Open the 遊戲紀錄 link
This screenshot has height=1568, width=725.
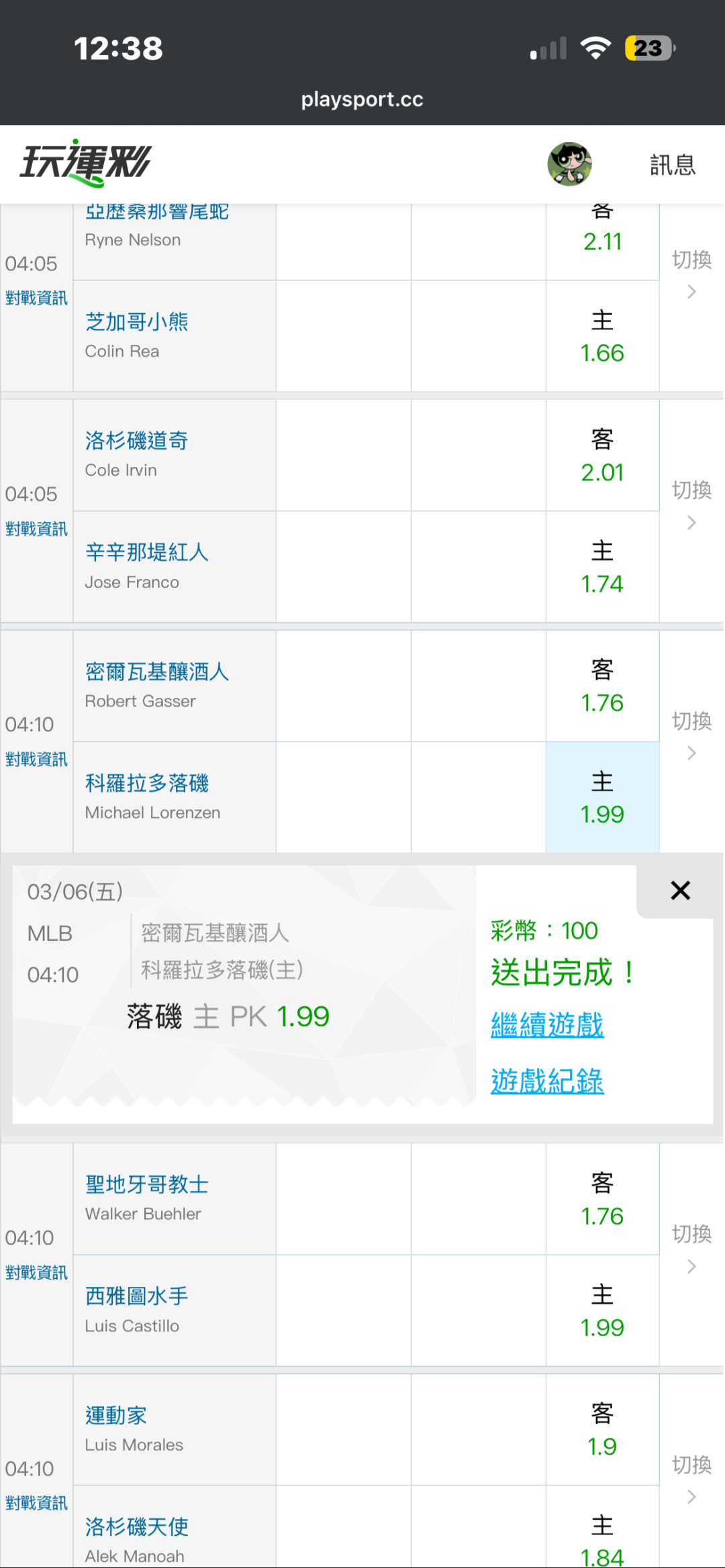pyautogui.click(x=547, y=1081)
